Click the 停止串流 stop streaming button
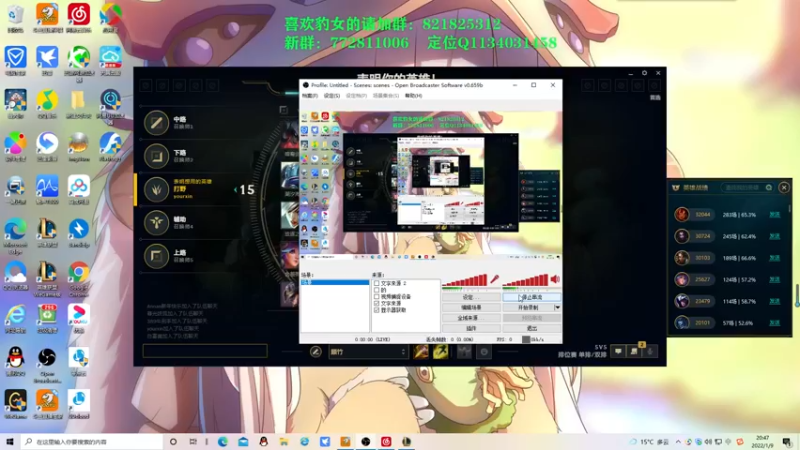The width and height of the screenshot is (800, 450). pyautogui.click(x=532, y=297)
